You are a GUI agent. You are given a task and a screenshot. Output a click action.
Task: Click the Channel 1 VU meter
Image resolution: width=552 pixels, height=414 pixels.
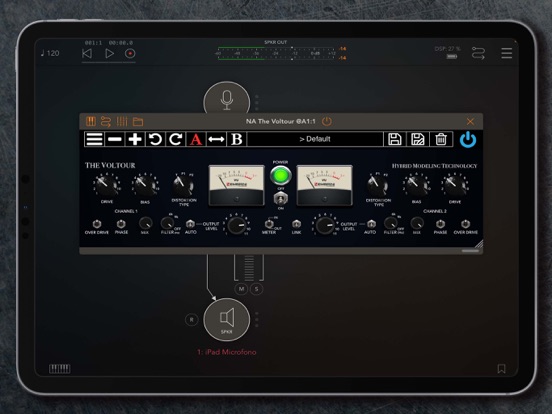tap(237, 185)
